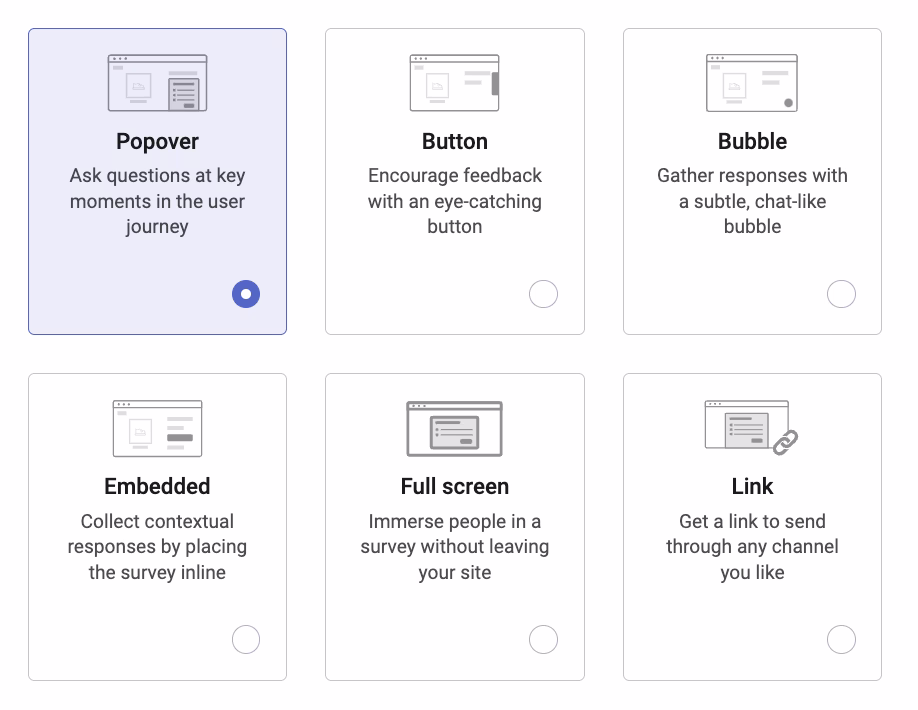Choose the Full screen placement card
918x710 pixels.
tap(454, 526)
